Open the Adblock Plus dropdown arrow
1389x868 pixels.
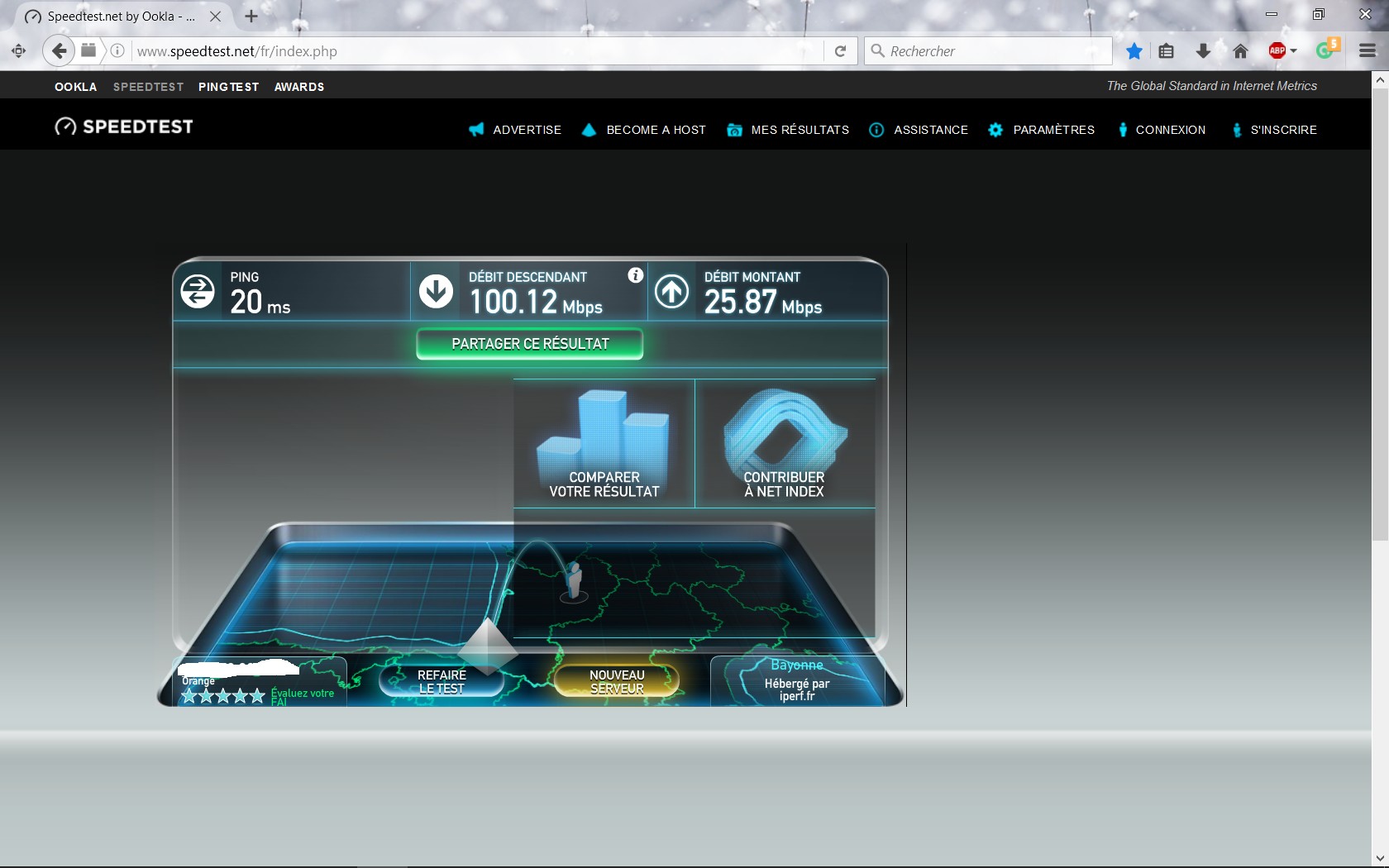[1294, 51]
